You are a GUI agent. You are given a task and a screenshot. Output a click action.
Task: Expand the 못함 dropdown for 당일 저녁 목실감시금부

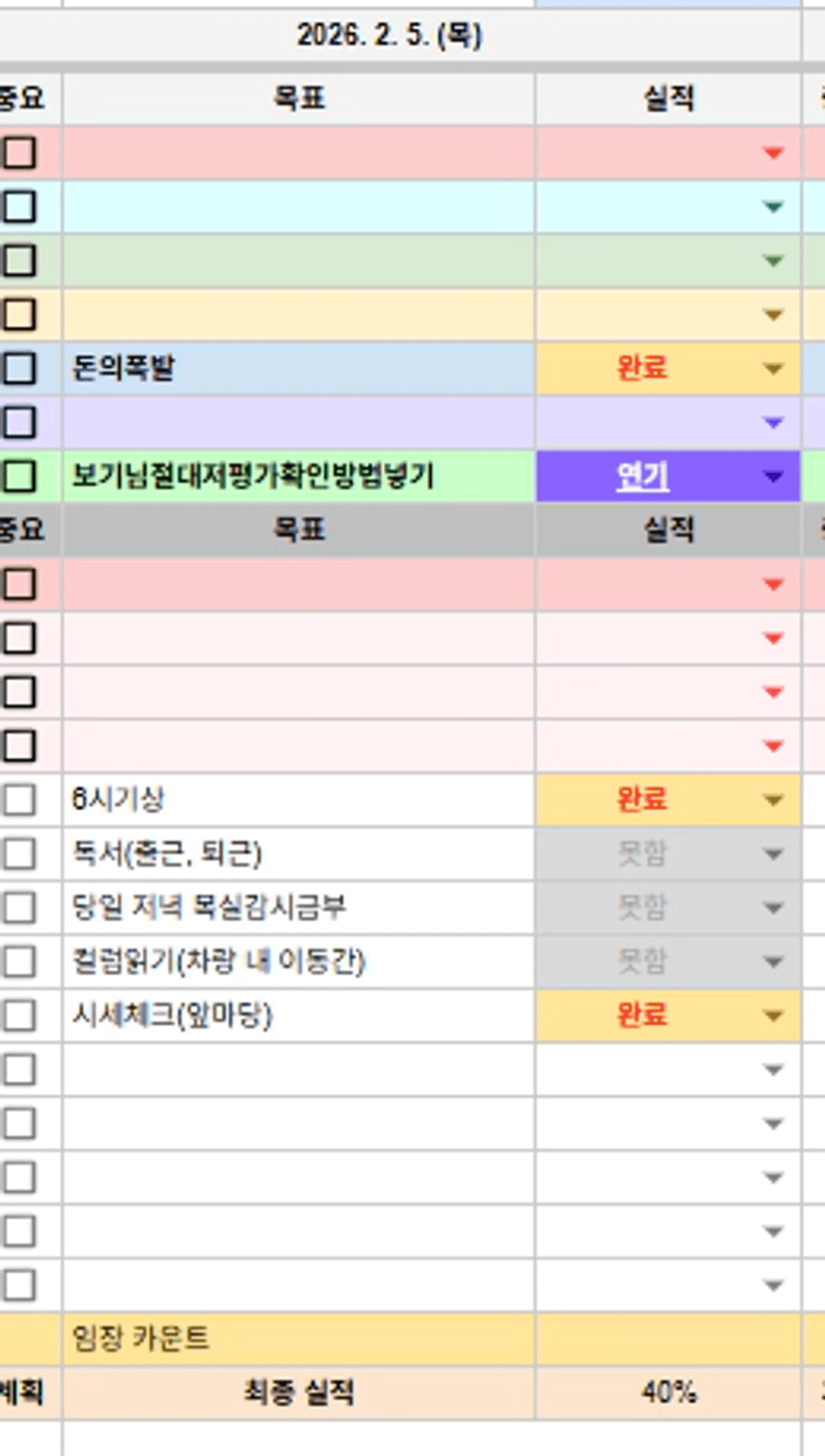(772, 908)
